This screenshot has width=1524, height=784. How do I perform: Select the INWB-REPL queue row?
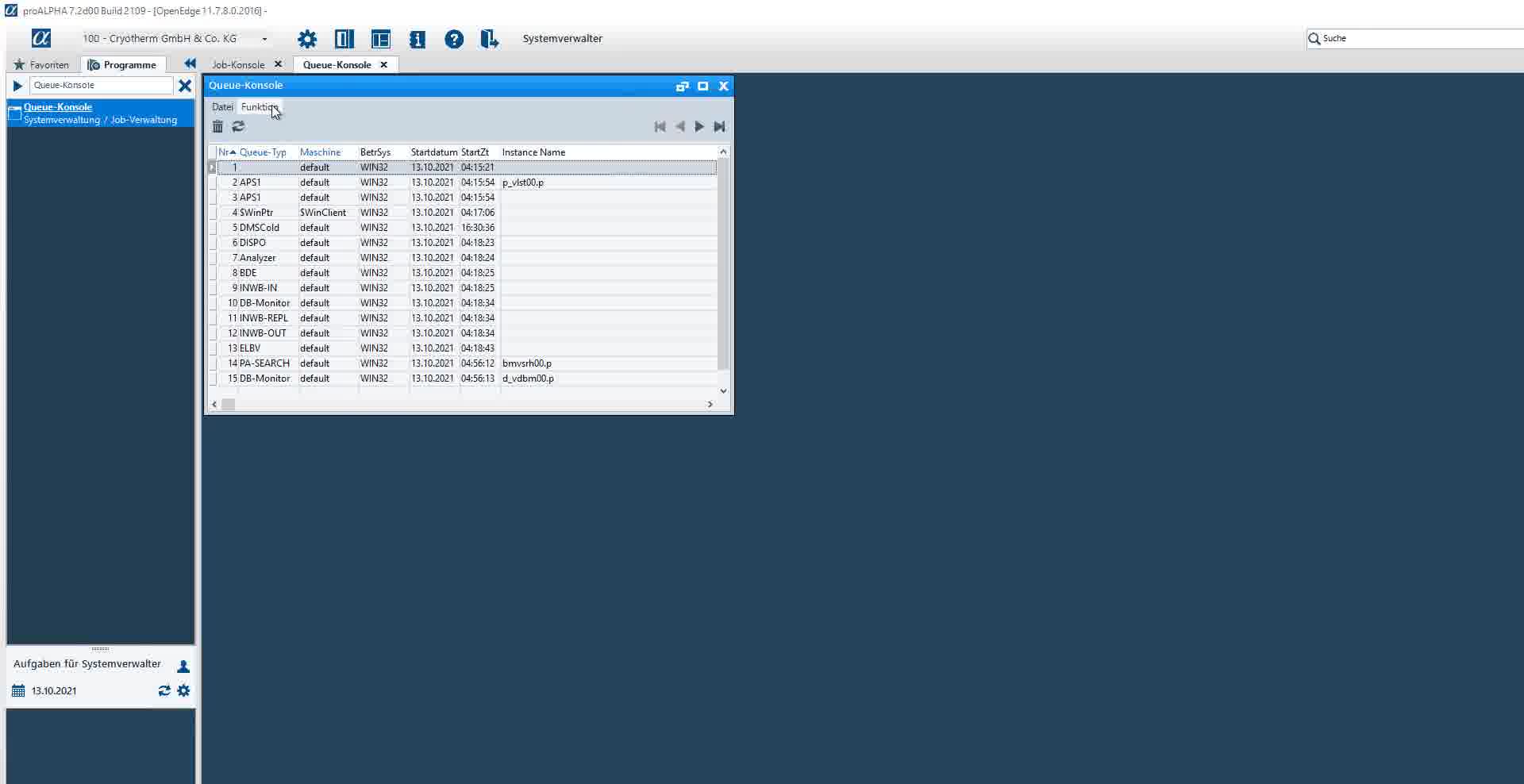click(x=463, y=318)
